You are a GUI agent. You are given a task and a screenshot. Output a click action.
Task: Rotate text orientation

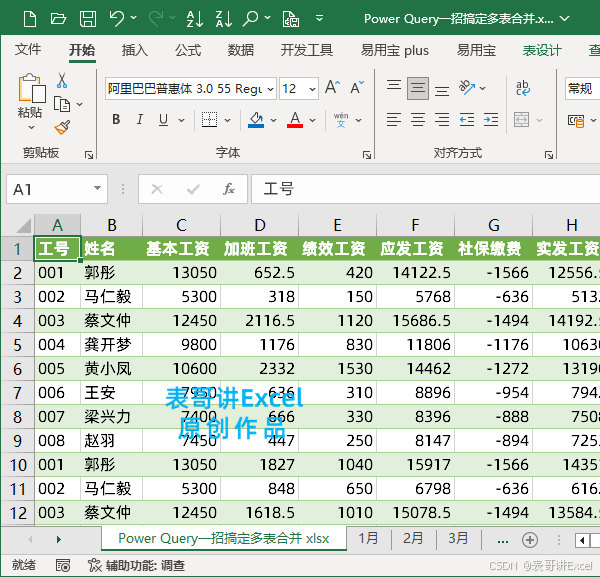click(x=467, y=88)
